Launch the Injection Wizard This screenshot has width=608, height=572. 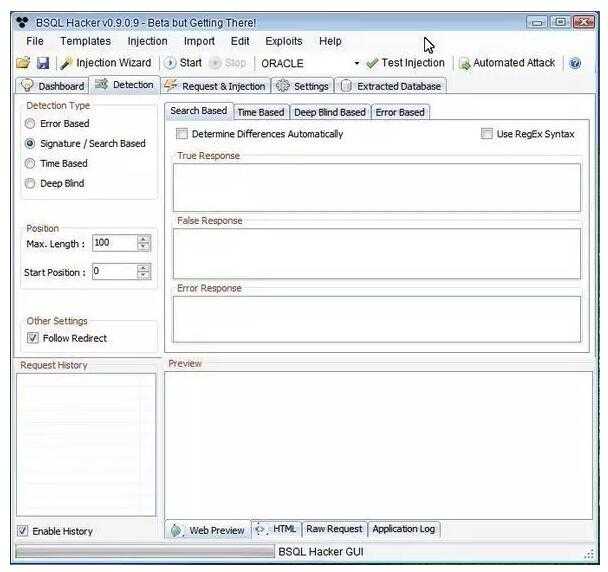click(106, 63)
